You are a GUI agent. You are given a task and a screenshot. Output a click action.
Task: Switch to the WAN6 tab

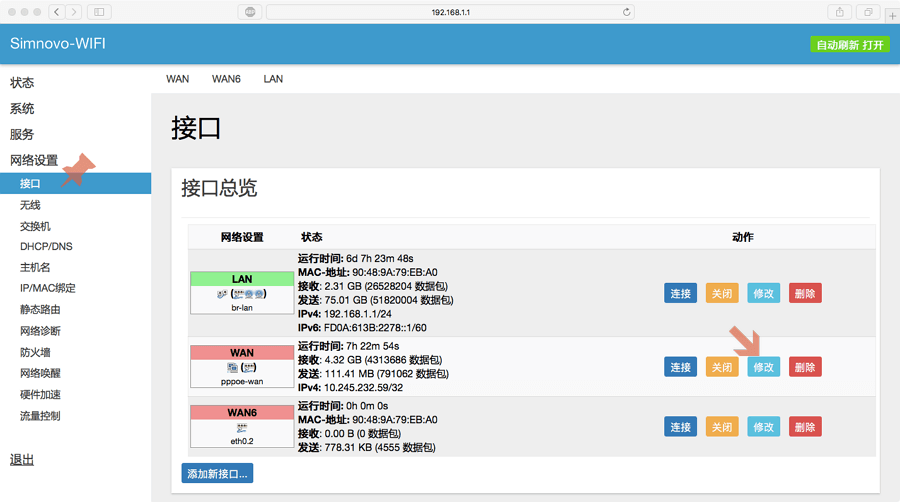(x=226, y=79)
